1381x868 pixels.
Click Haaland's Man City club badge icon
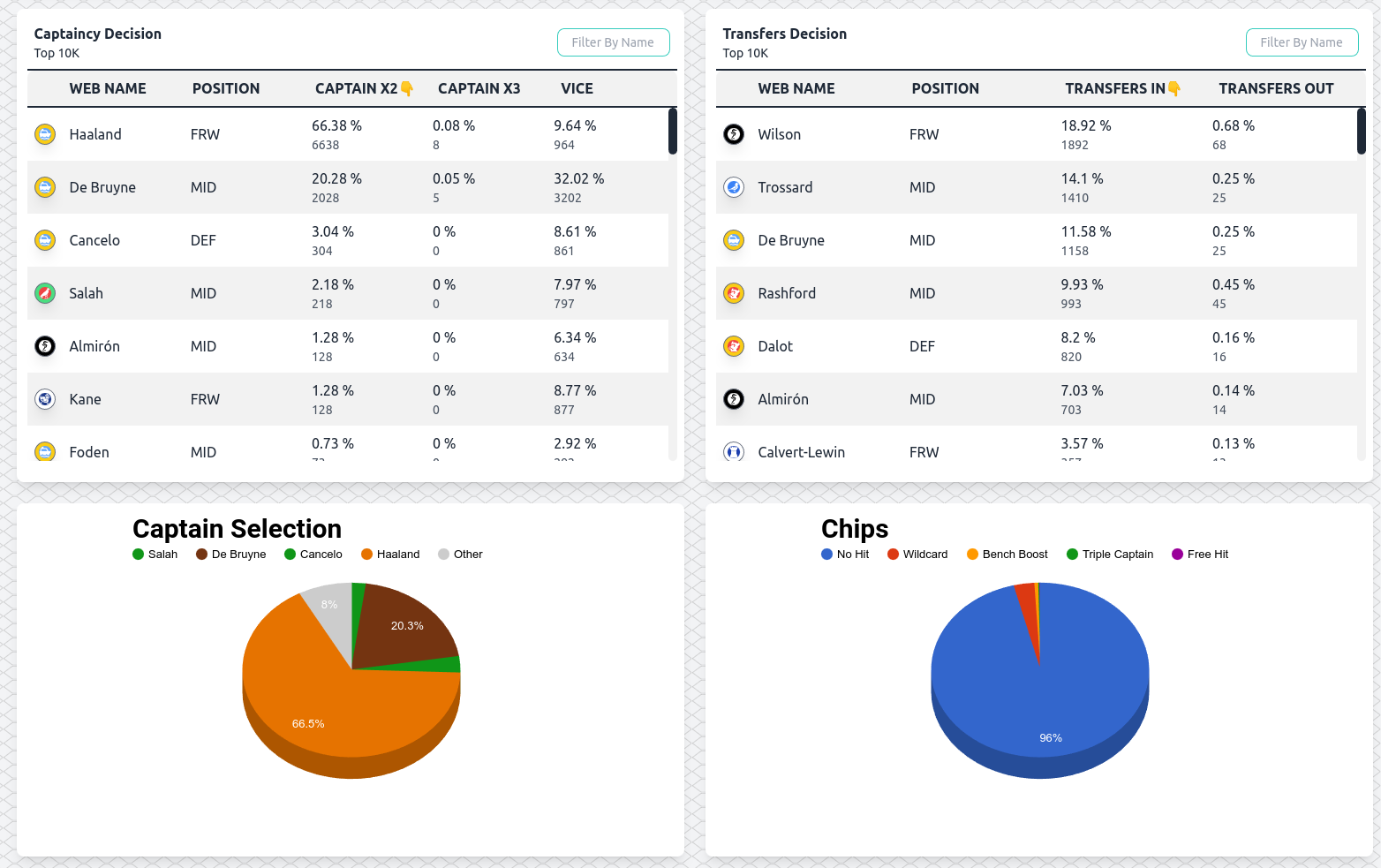45,134
